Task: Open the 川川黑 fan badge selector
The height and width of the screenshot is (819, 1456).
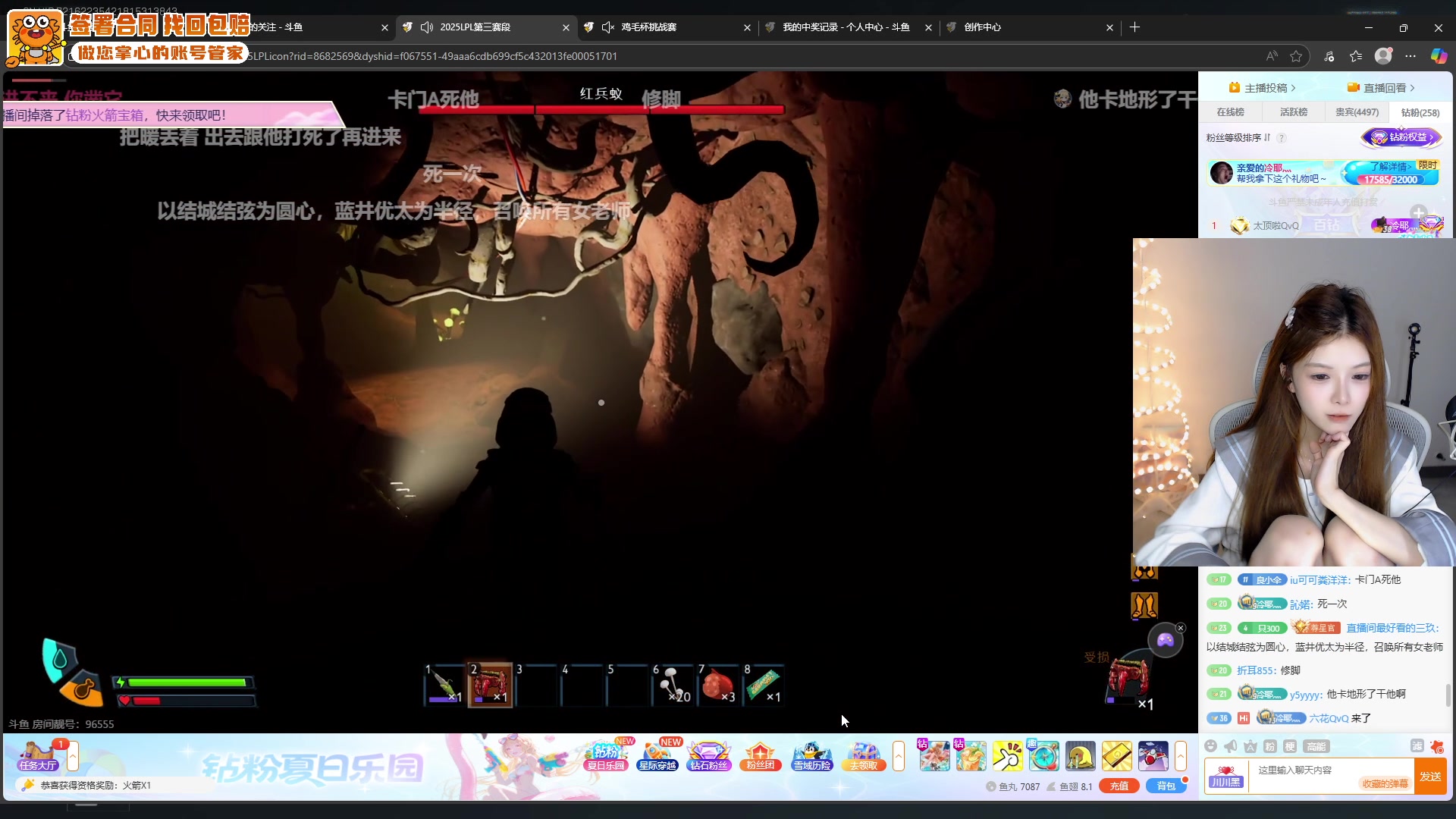Action: click(1225, 777)
